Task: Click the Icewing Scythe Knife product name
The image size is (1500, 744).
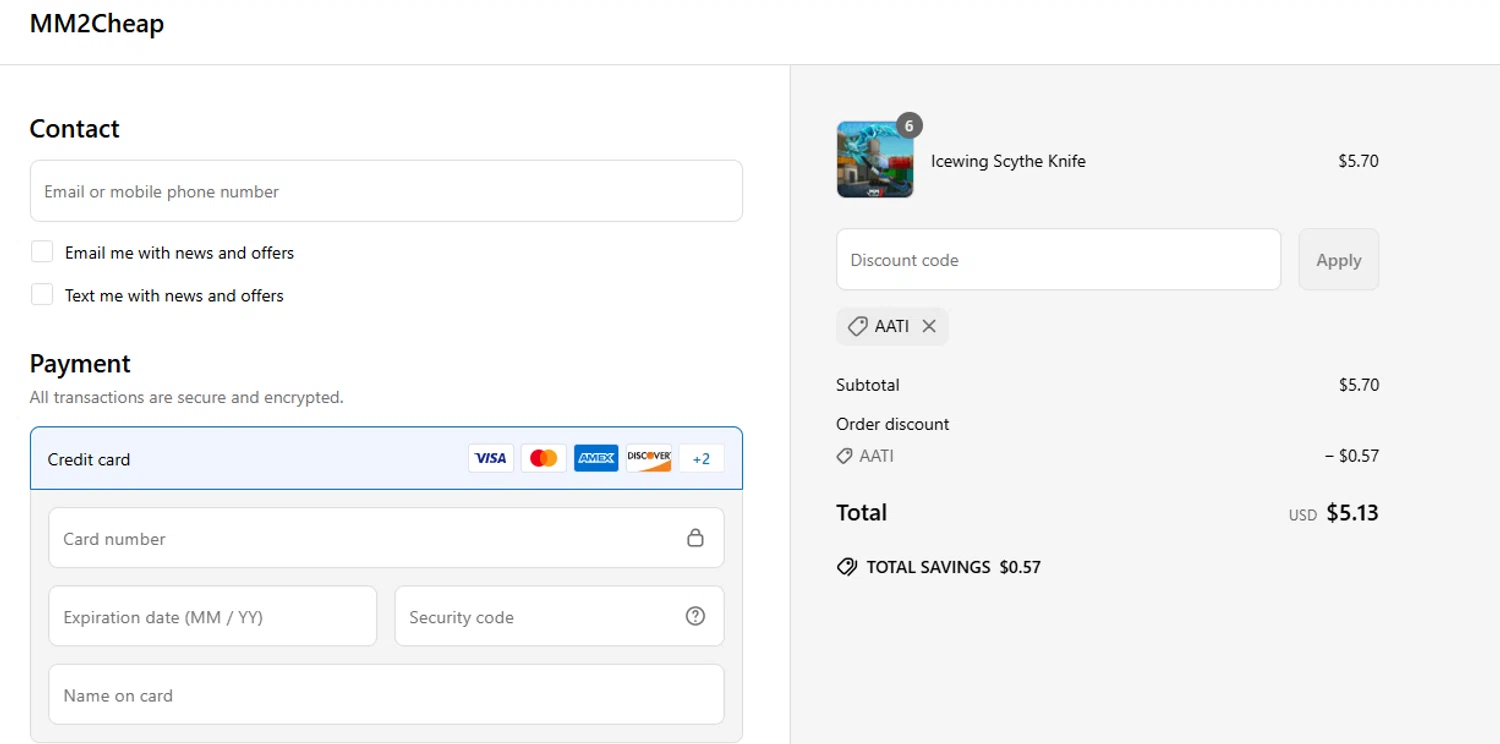Action: click(x=1008, y=161)
